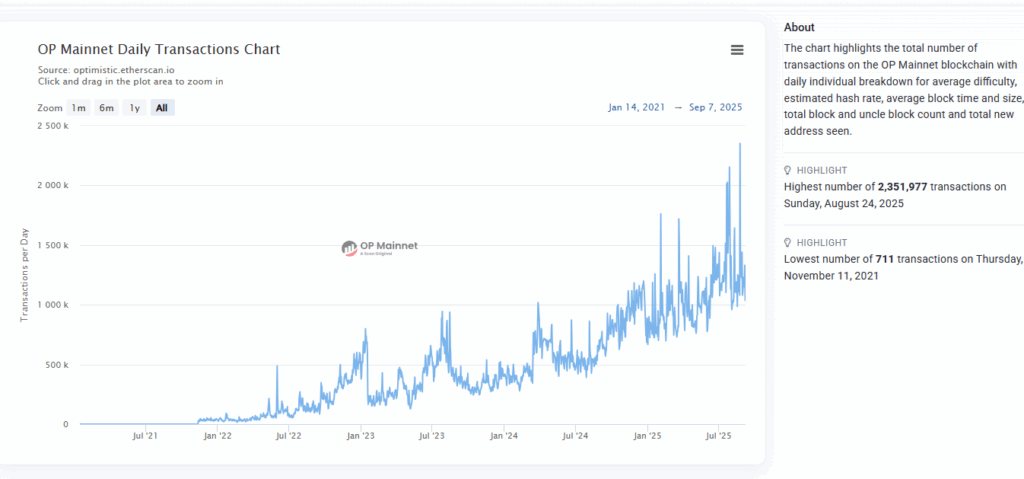Click the lightbulb icon beside the lowest-transactions highlight
1024x479 pixels.
pyautogui.click(x=788, y=243)
